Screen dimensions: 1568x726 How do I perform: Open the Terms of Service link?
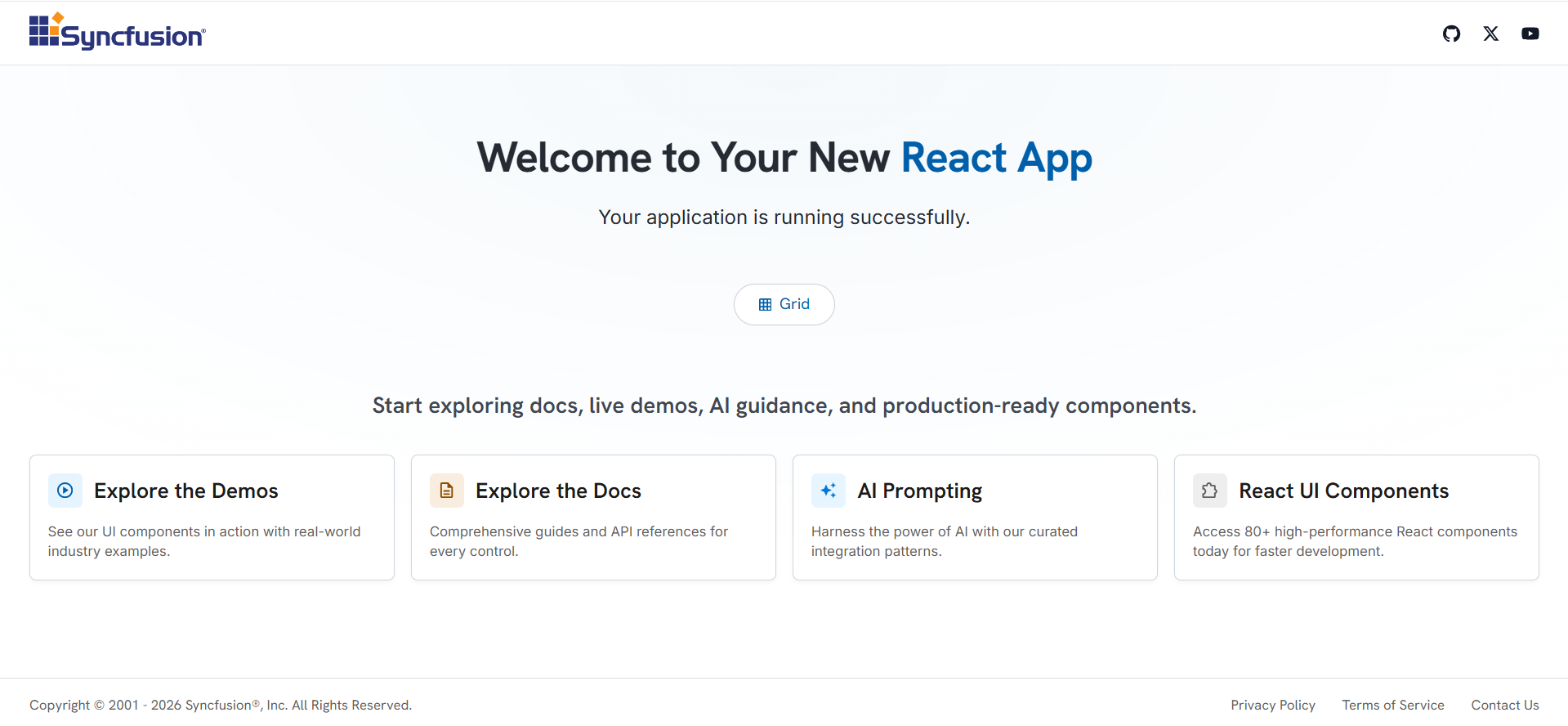(x=1393, y=705)
